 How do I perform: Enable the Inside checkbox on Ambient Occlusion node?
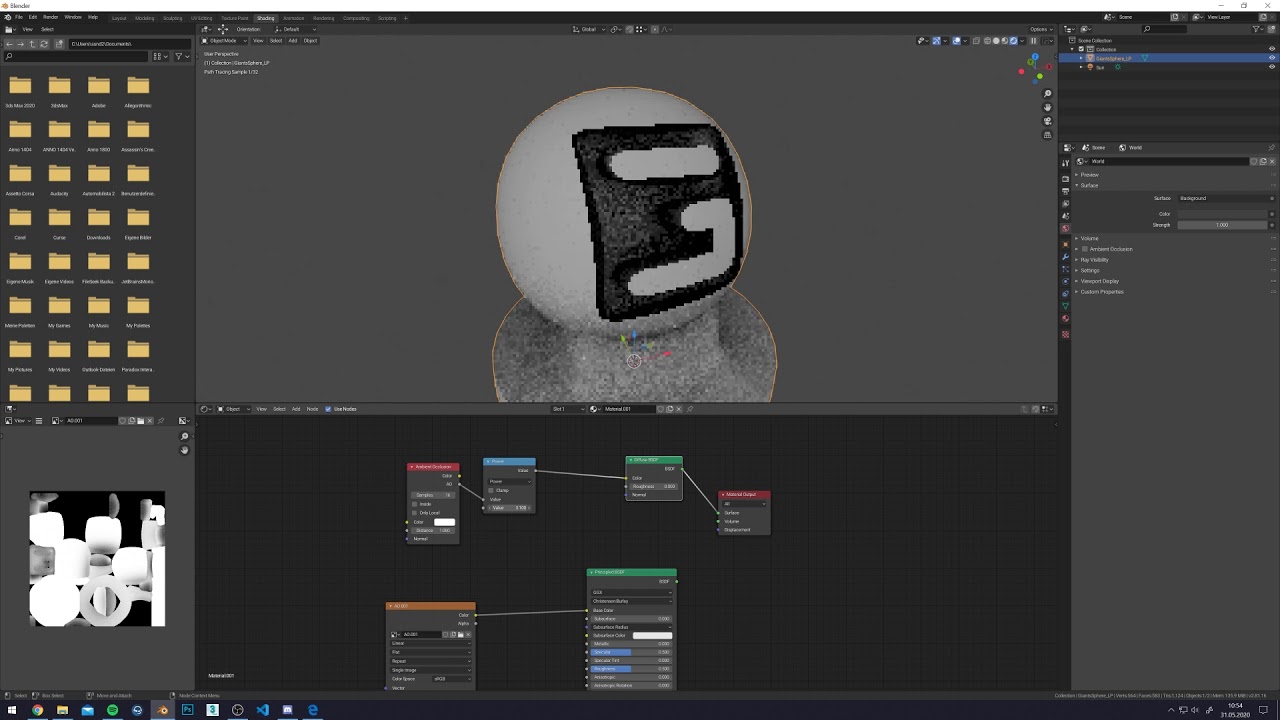coord(414,504)
